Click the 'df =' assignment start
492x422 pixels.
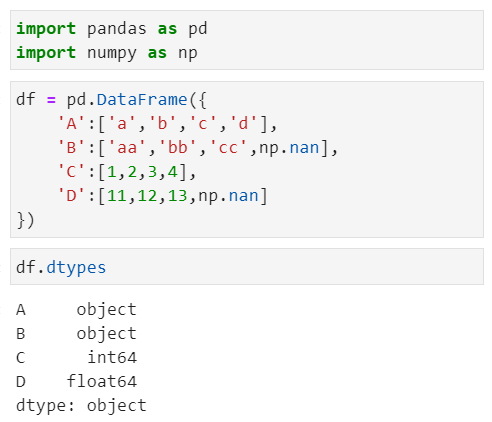(x=36, y=100)
